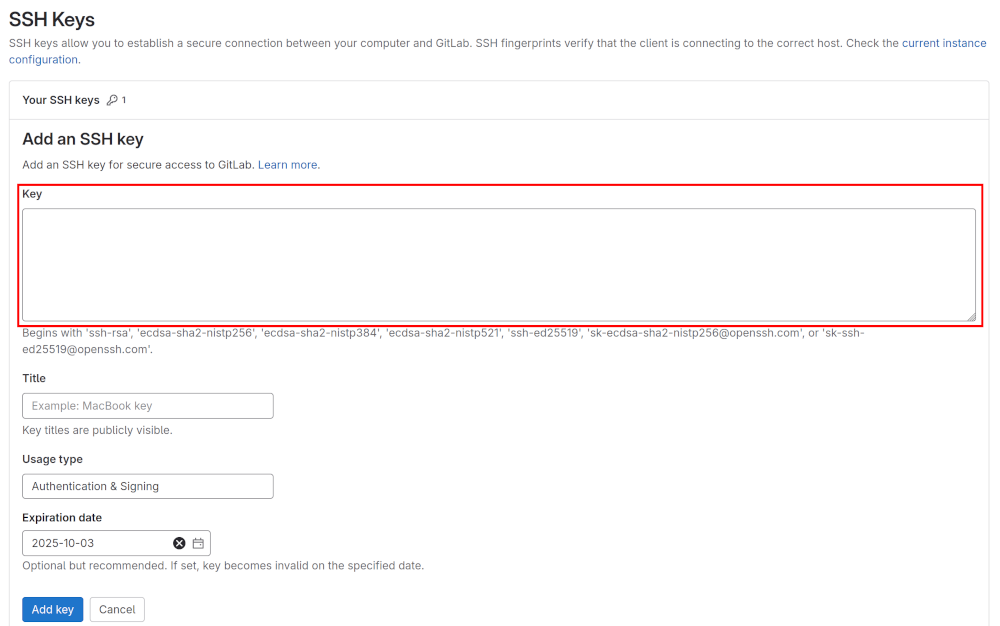Grab the Key text area resize handle
This screenshot has height=626, width=1000.
(971, 316)
